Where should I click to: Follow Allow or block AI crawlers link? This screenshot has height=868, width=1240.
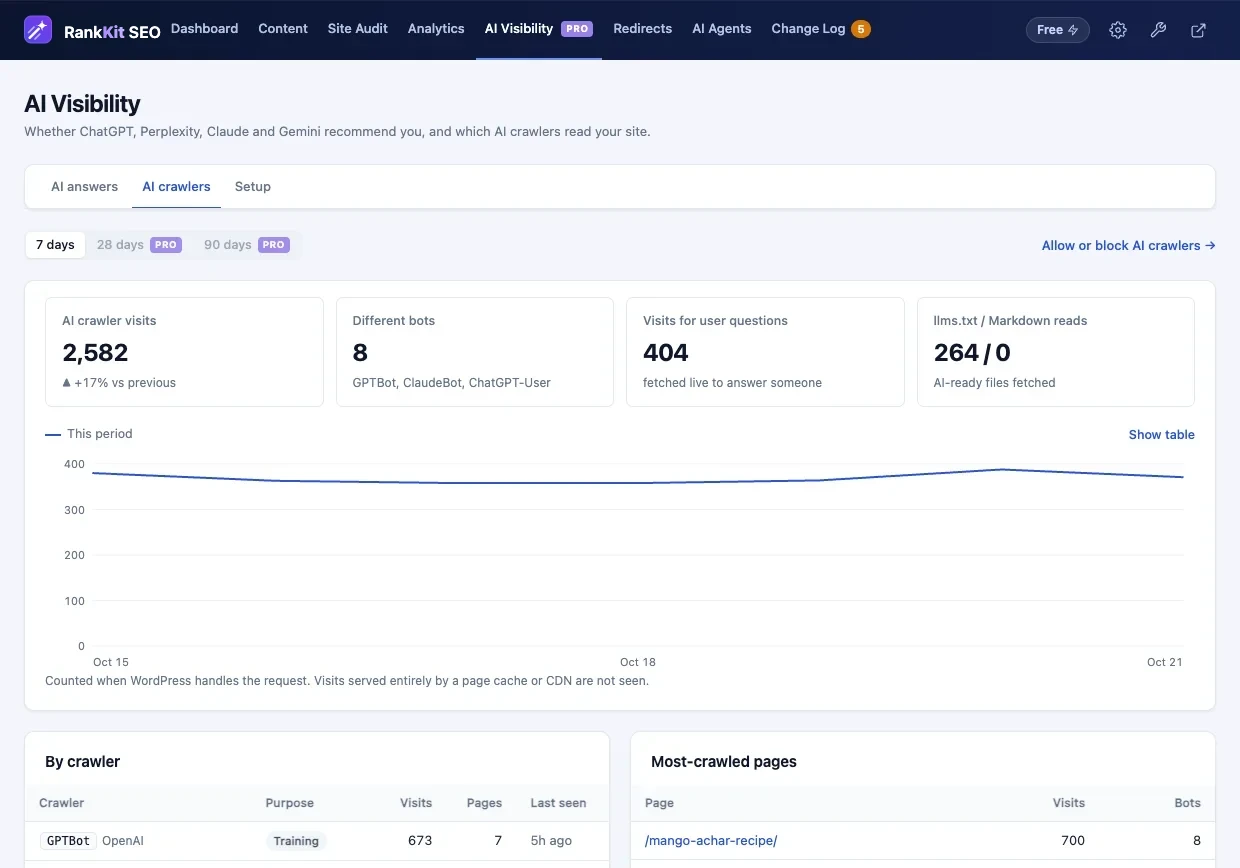click(x=1128, y=245)
